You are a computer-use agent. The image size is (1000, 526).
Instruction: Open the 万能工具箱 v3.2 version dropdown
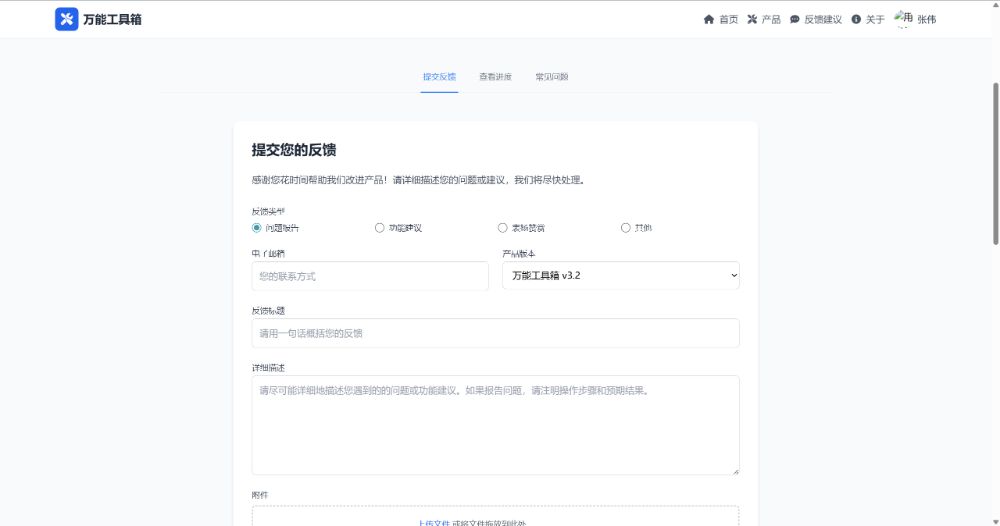pos(621,275)
